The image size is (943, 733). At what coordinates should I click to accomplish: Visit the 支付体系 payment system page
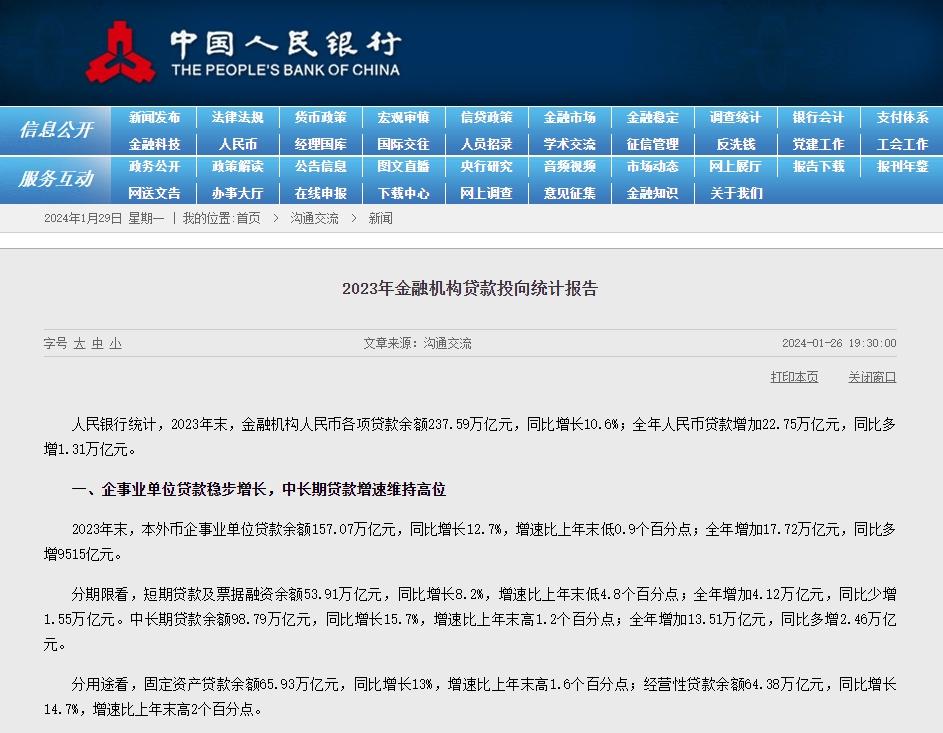coord(901,117)
